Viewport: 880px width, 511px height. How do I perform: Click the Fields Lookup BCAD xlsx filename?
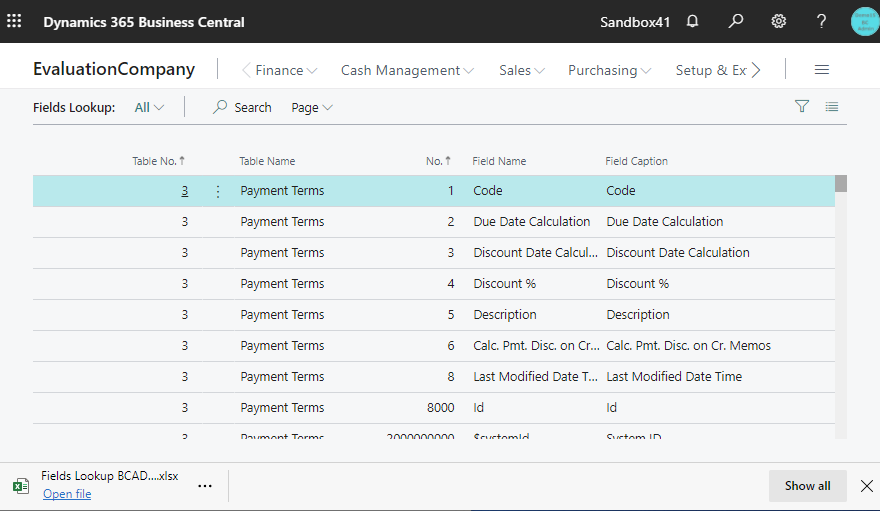point(109,476)
